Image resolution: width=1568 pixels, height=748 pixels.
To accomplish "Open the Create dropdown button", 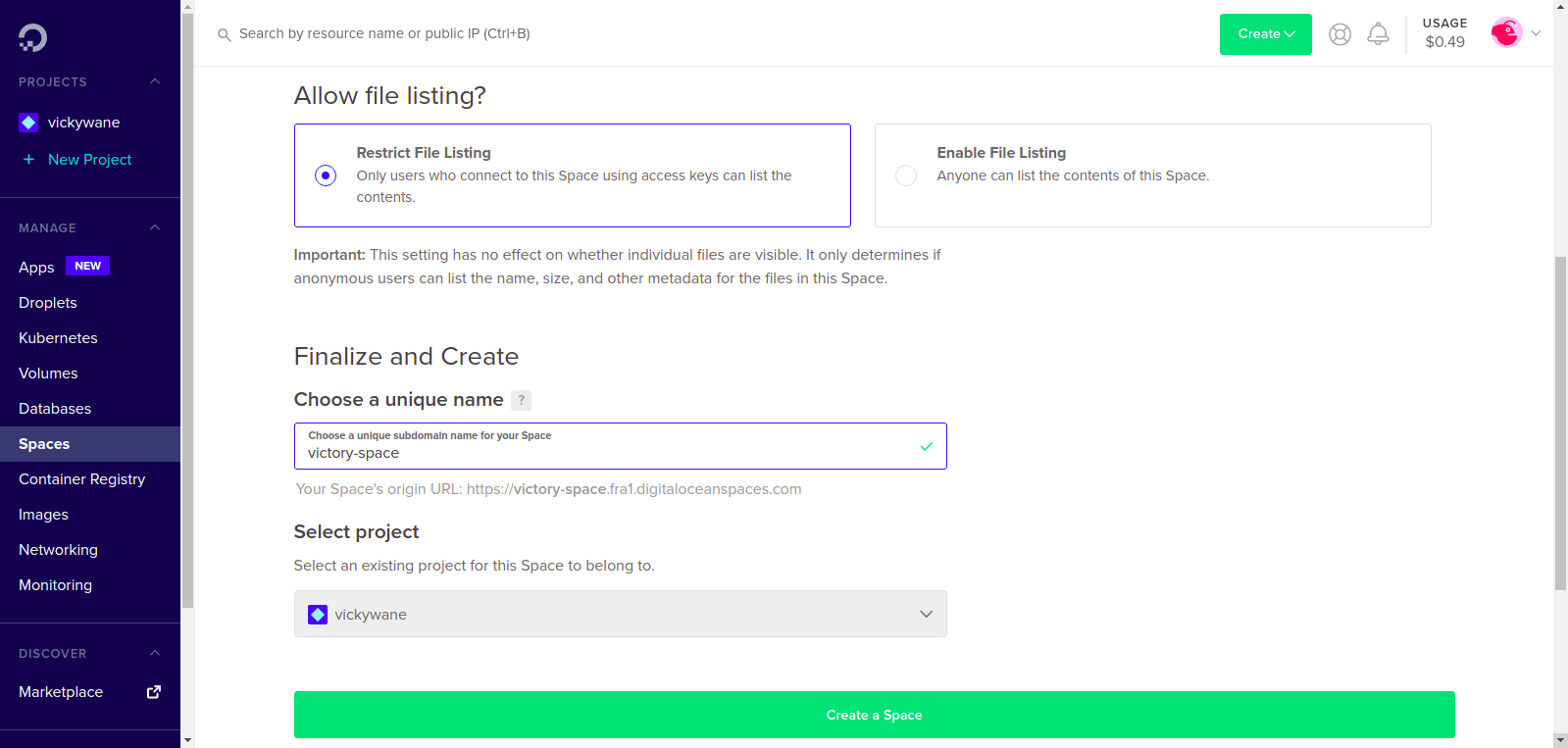I will pyautogui.click(x=1265, y=34).
